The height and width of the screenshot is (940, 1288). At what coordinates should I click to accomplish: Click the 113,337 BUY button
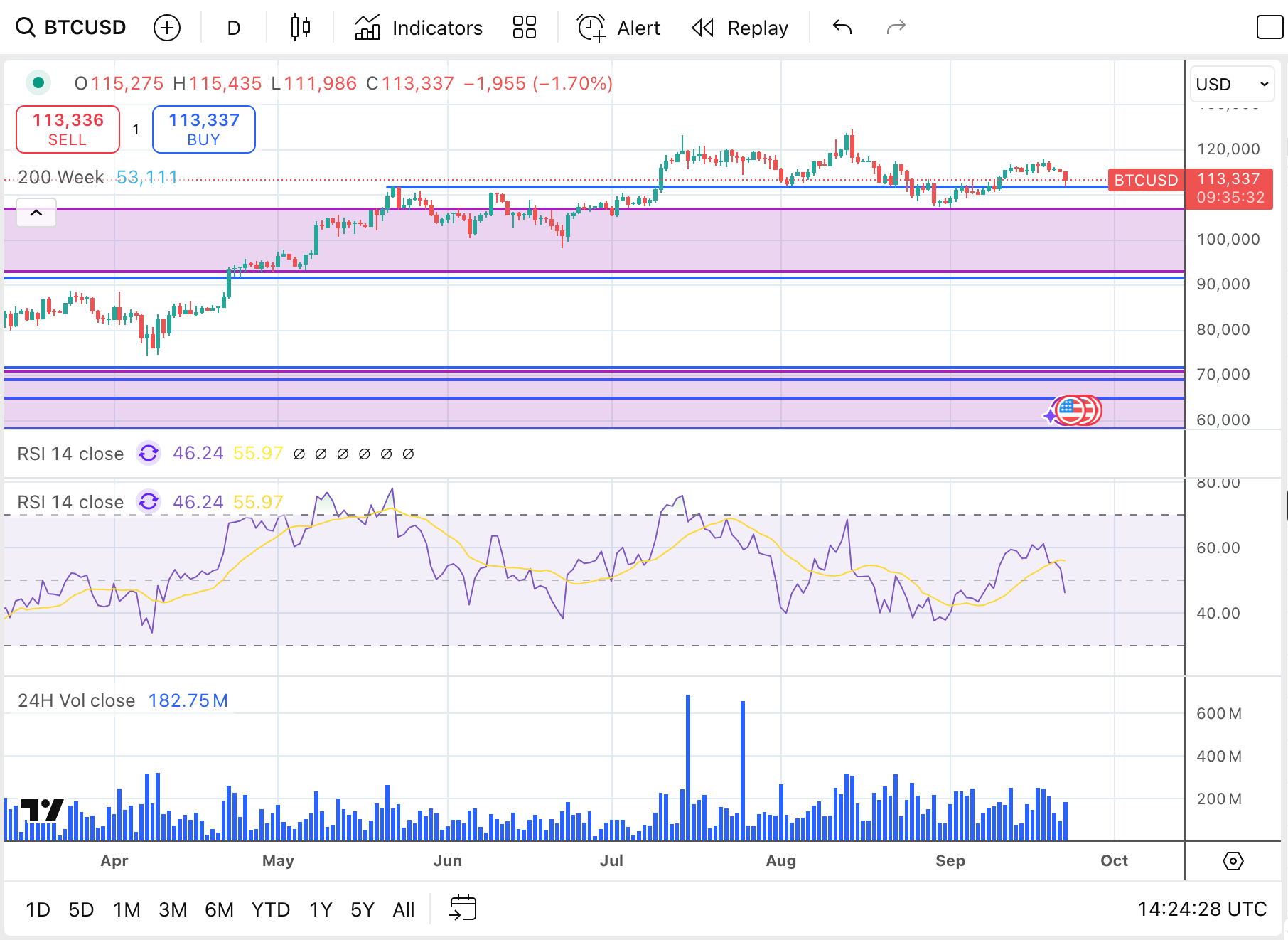pyautogui.click(x=204, y=129)
